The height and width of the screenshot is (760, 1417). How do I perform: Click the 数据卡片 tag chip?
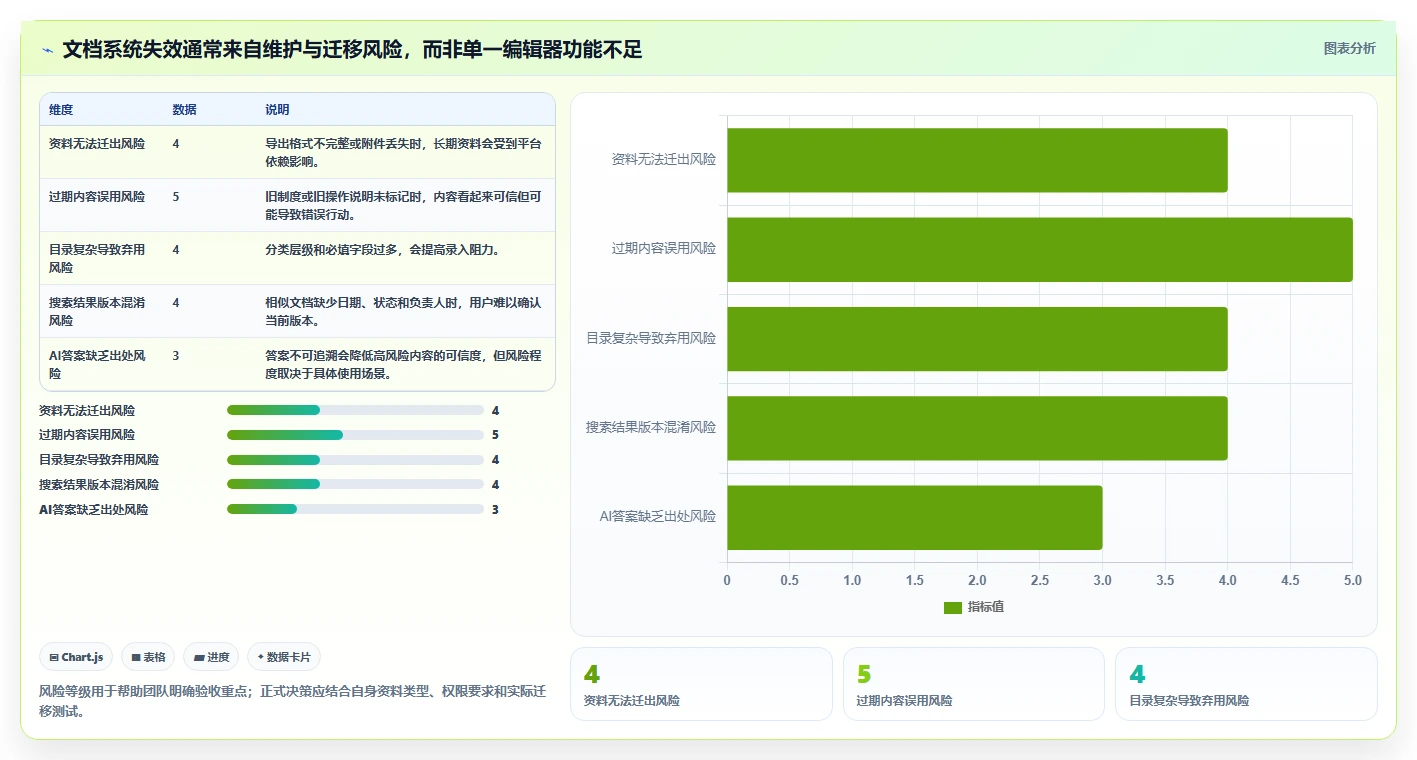pyautogui.click(x=284, y=657)
